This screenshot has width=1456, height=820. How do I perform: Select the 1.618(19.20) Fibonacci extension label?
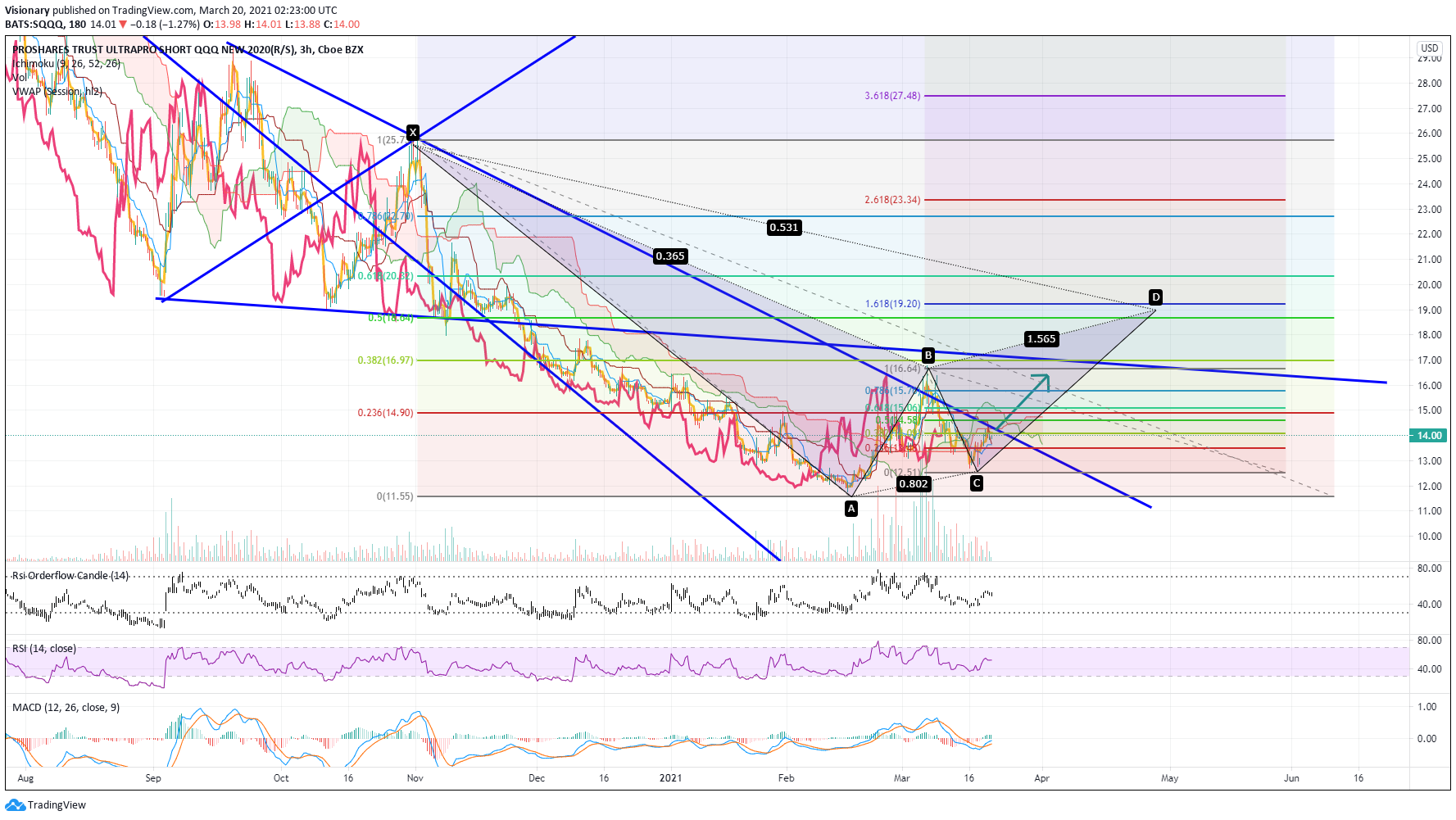pyautogui.click(x=892, y=304)
